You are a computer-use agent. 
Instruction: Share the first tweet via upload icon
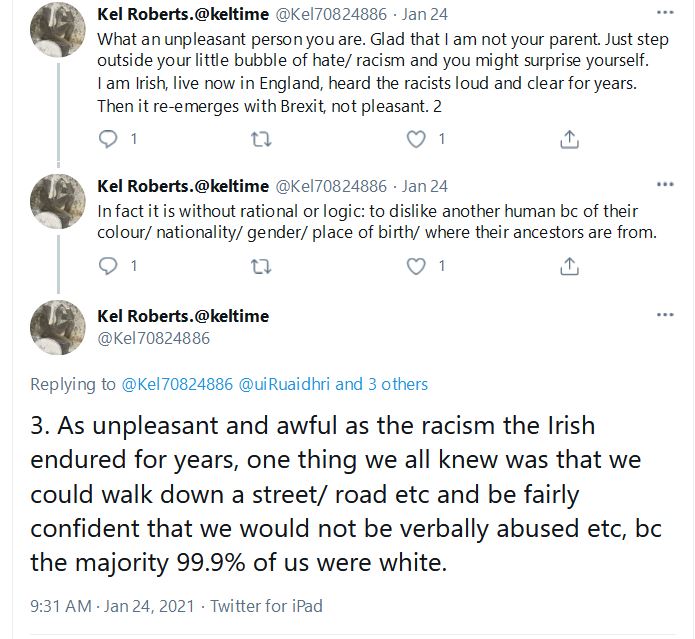click(x=570, y=139)
